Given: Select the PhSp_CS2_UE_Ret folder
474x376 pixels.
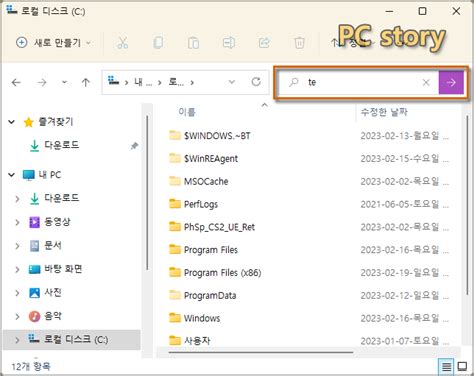Looking at the screenshot, I should 212,227.
